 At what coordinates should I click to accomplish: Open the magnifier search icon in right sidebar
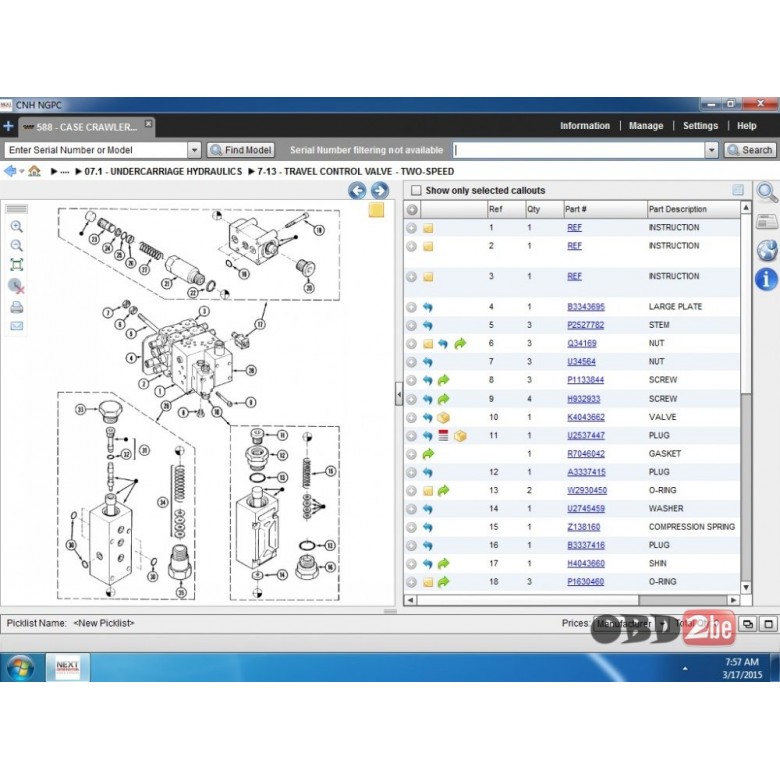coord(766,192)
